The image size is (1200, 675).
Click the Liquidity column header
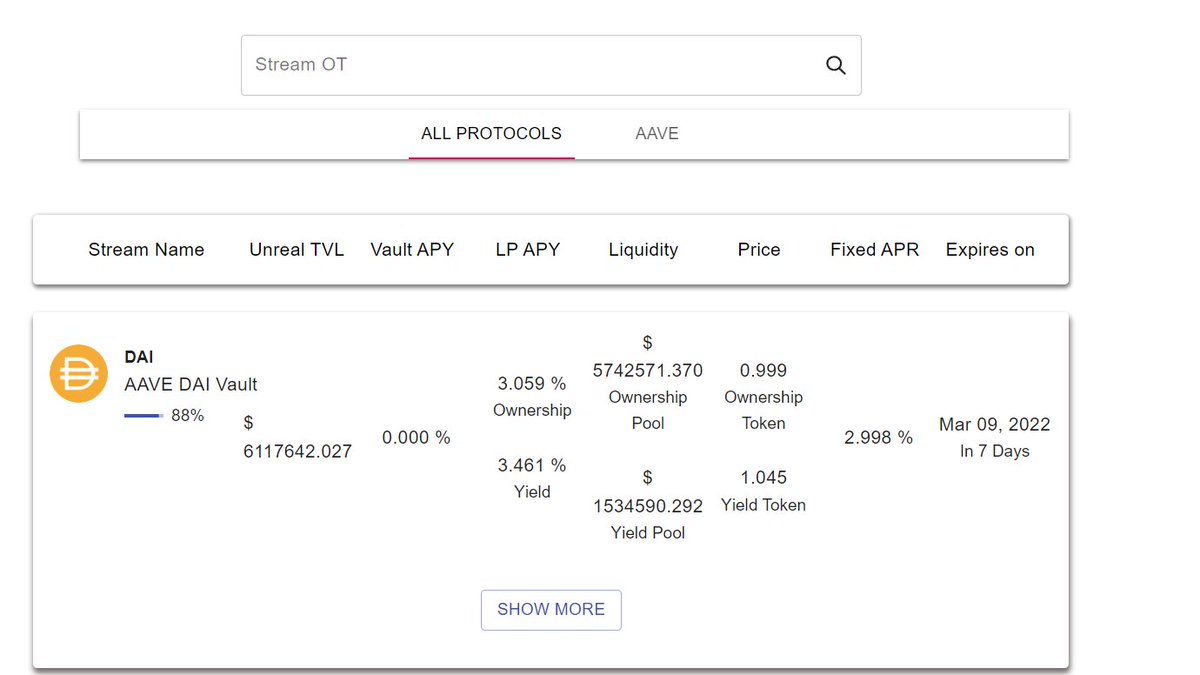643,250
